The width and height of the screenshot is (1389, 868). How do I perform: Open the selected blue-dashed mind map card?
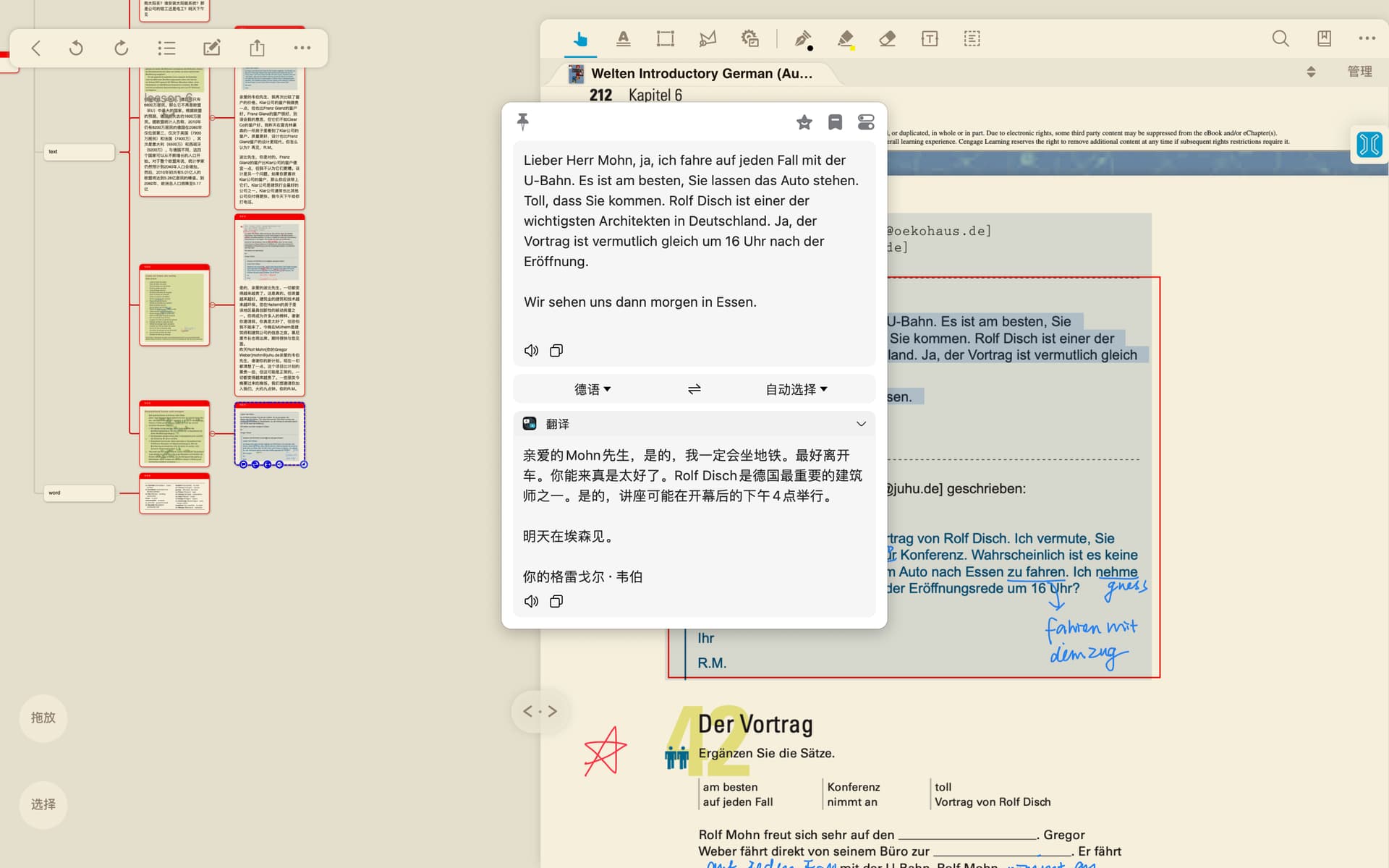coord(269,434)
